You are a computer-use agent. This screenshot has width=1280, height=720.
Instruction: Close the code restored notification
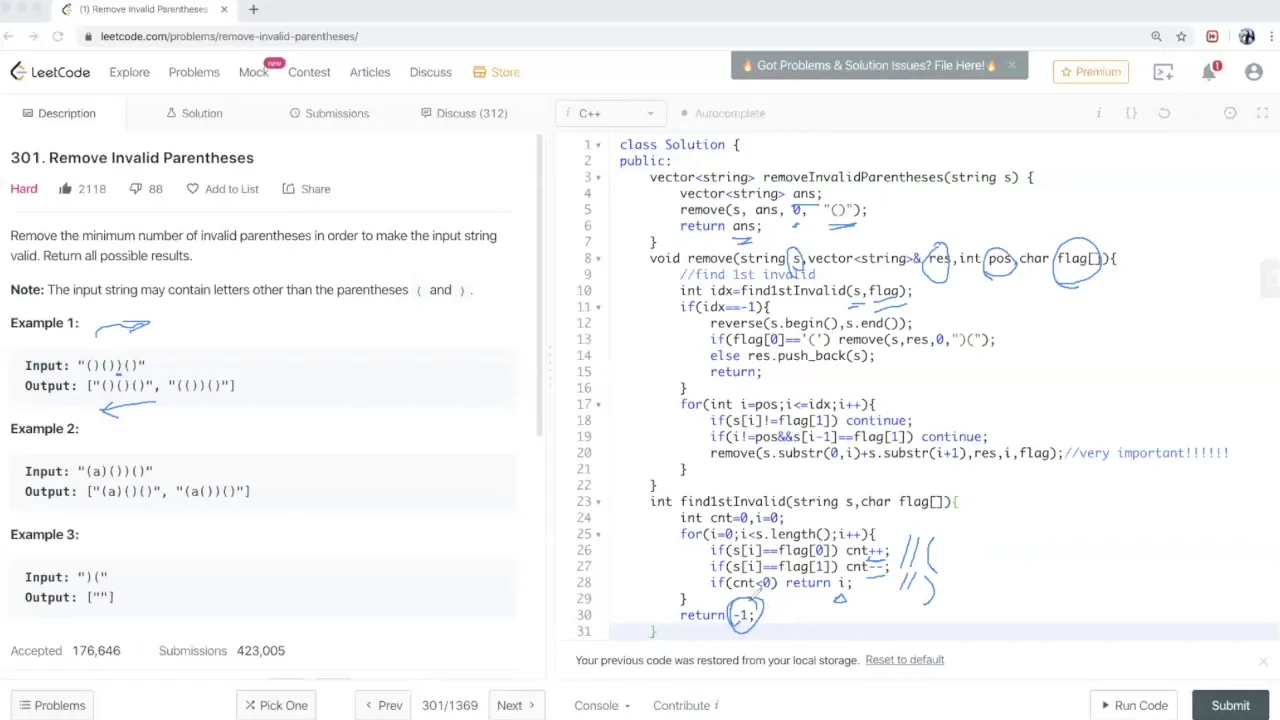pos(1263,661)
